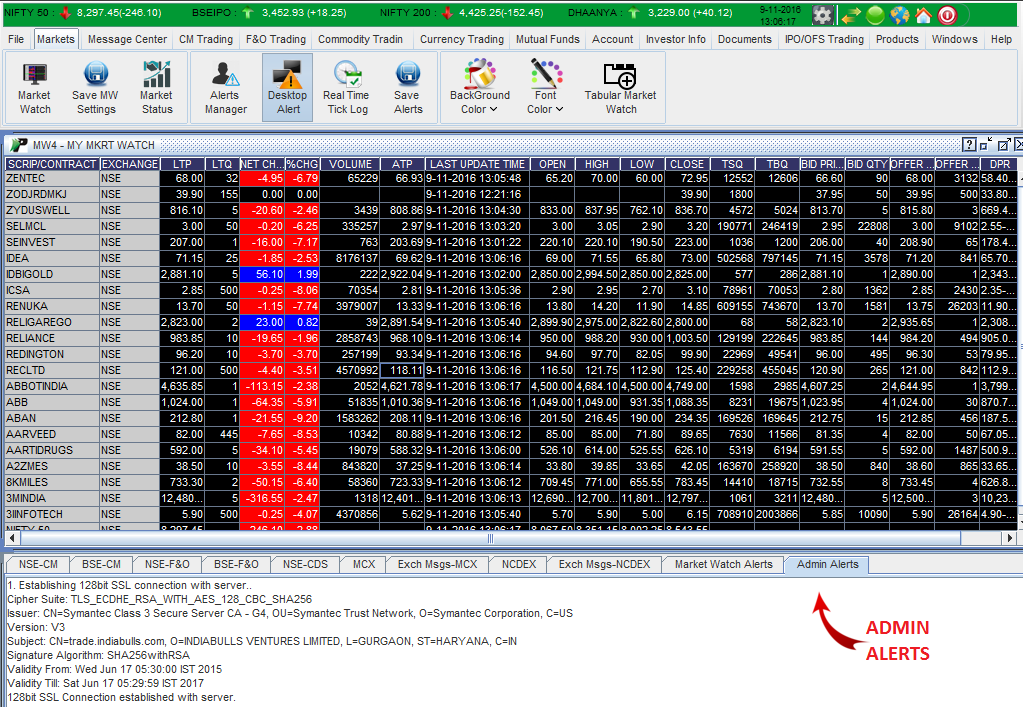
Task: Click the red power logout icon
Action: [946, 15]
